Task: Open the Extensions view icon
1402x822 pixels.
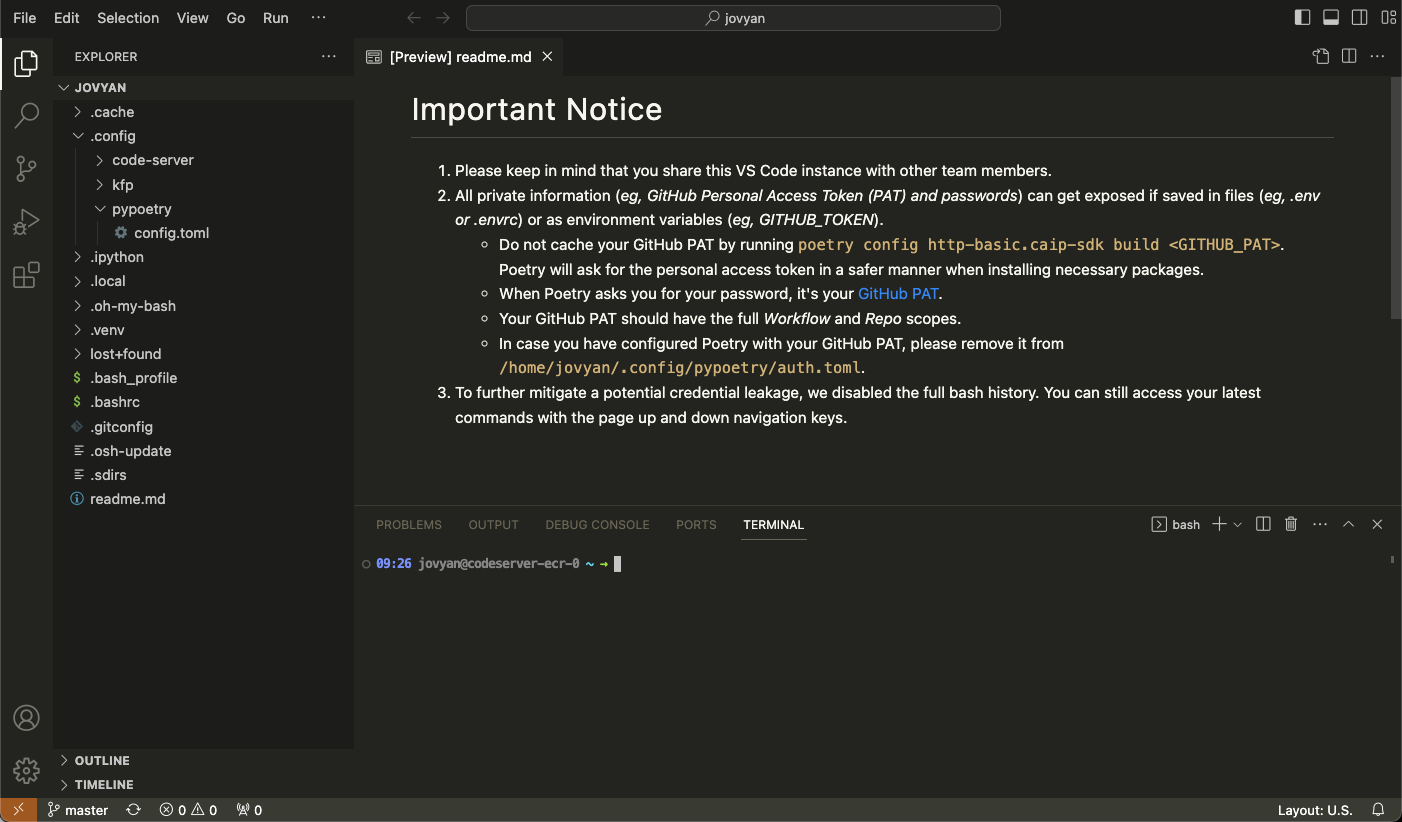Action: click(x=26, y=275)
